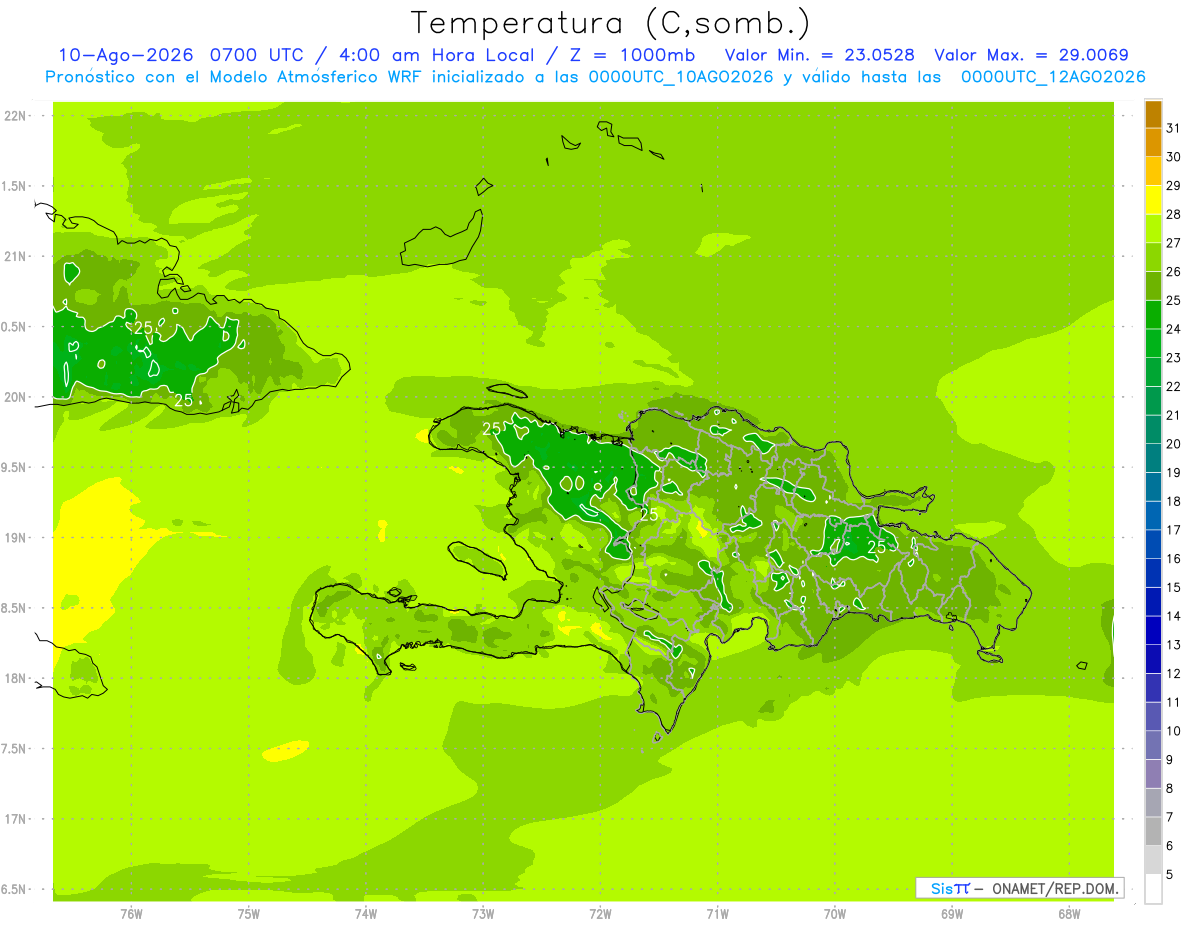Screen dimensions: 1200x927
Task: Click the "71W" longitude label
Action: click(x=717, y=914)
